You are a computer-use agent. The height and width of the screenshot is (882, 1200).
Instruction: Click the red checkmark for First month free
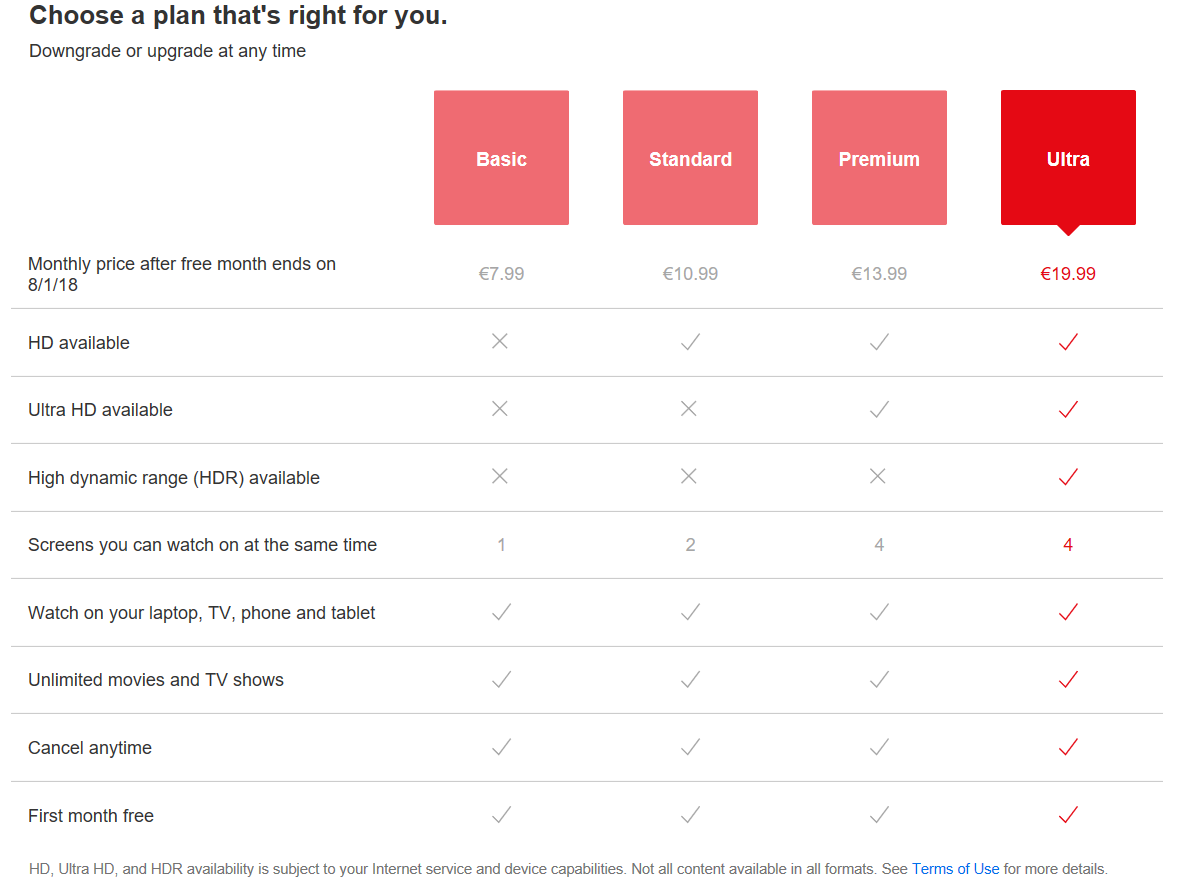1067,814
